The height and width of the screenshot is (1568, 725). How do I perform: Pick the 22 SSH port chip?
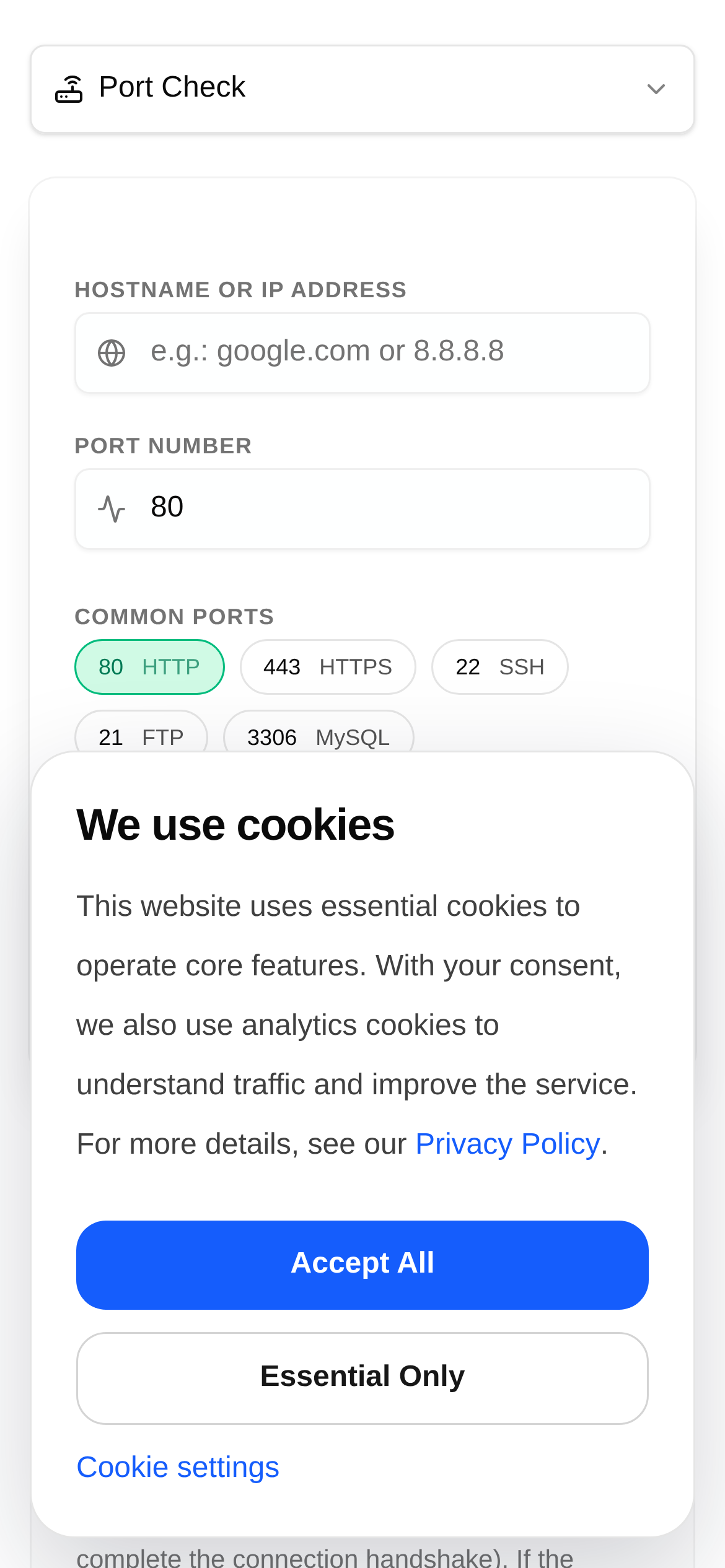[499, 667]
